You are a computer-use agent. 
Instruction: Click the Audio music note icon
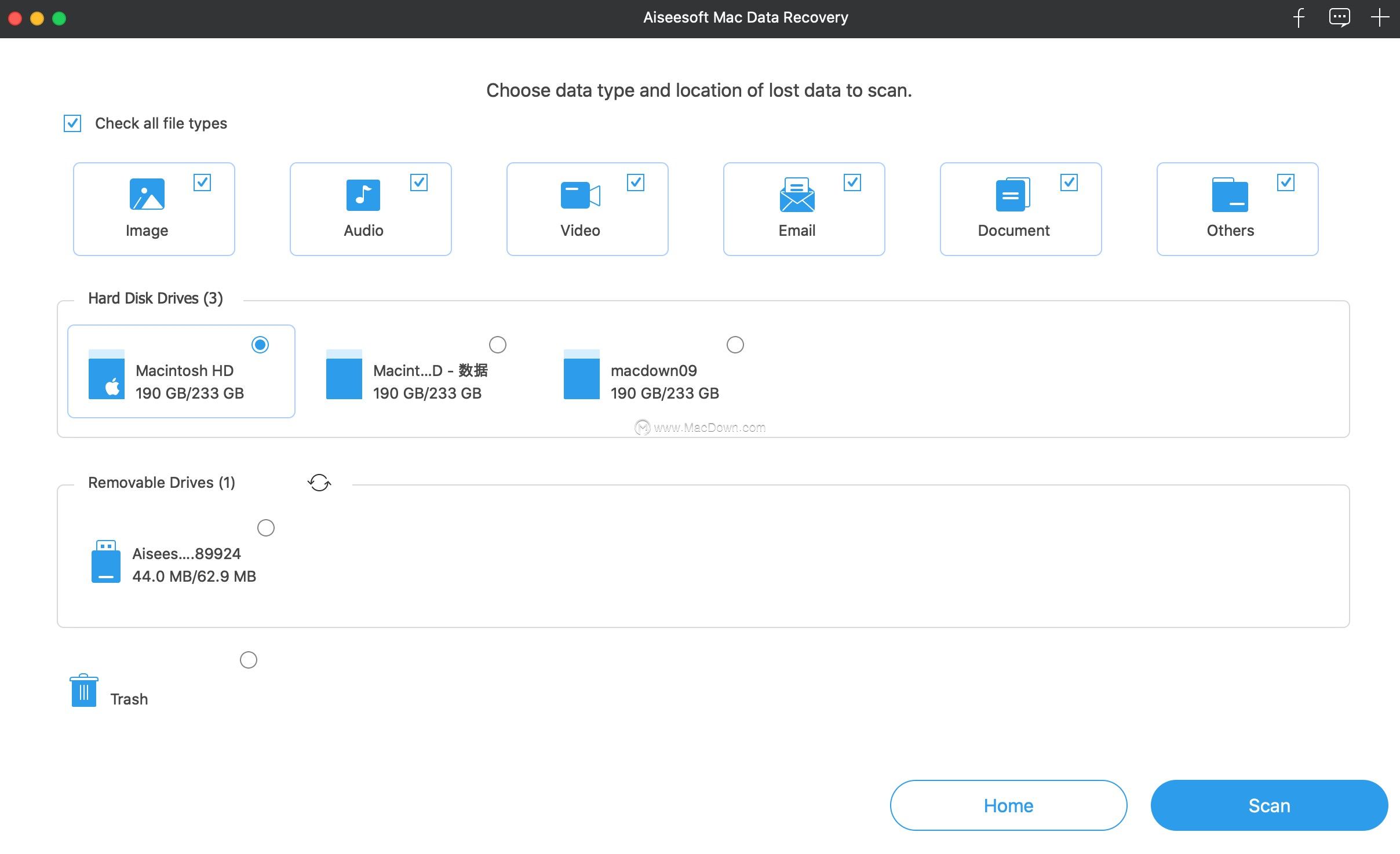[363, 194]
